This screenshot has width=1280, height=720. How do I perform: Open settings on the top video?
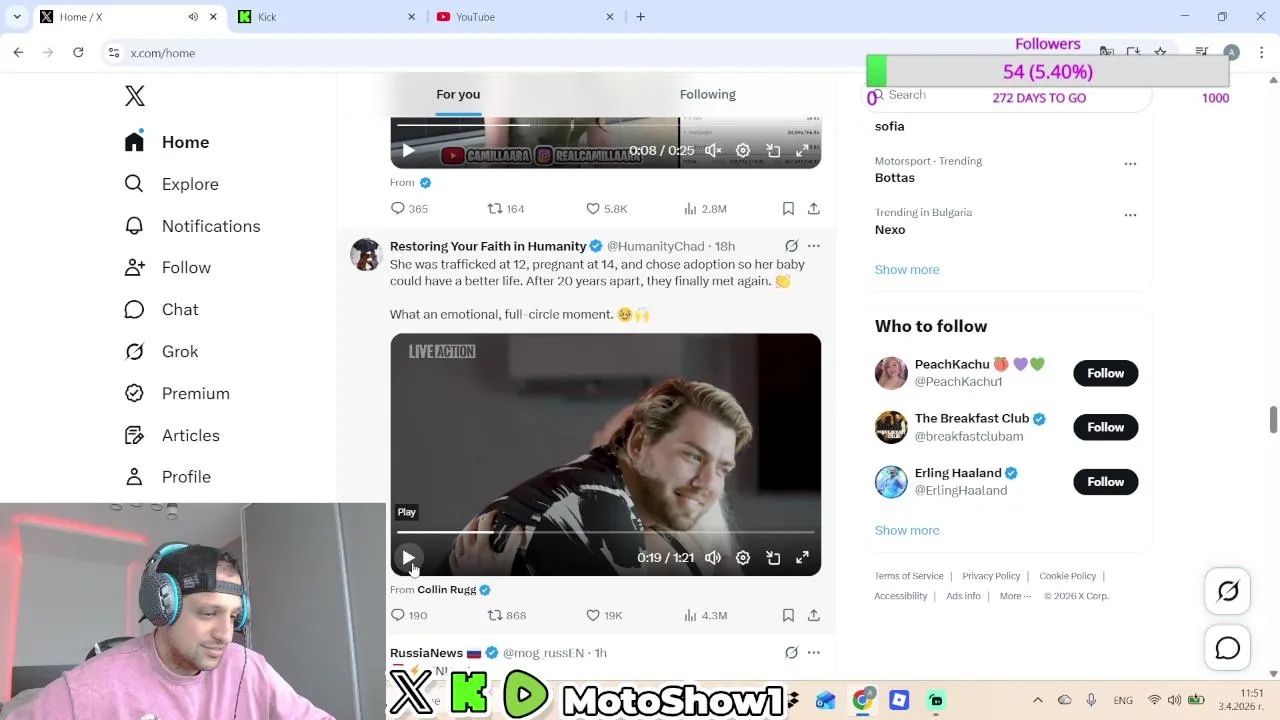coord(743,151)
